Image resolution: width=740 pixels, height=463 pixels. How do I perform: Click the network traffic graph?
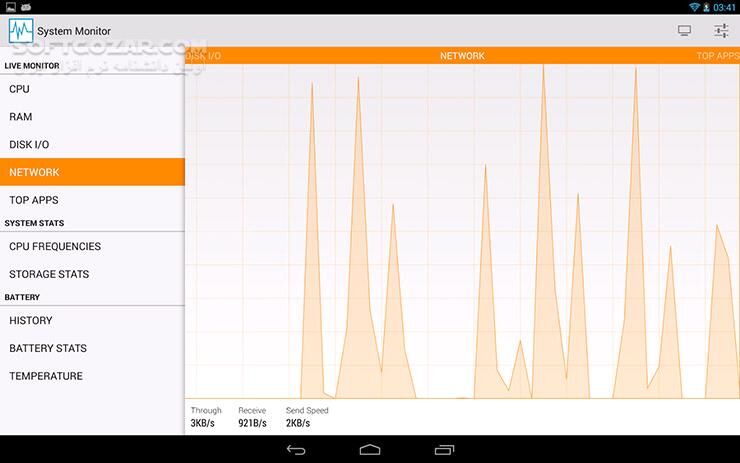pos(462,231)
